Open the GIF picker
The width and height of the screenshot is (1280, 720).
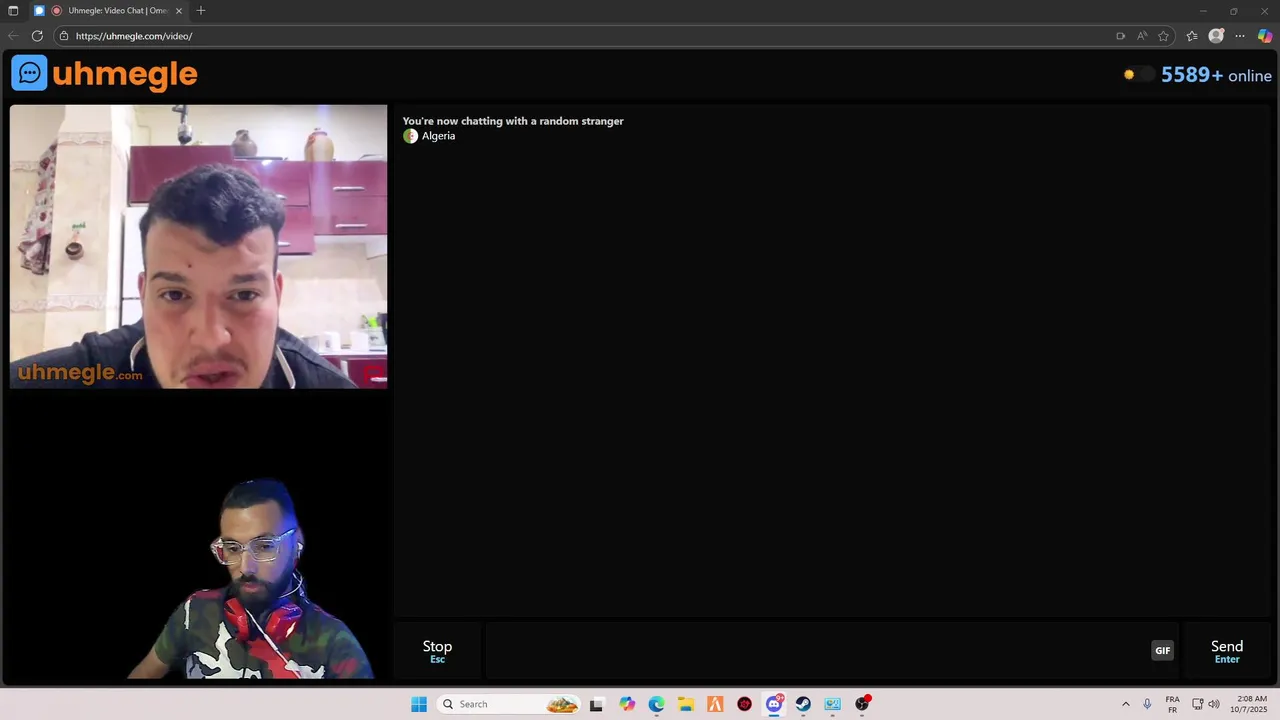point(1162,650)
